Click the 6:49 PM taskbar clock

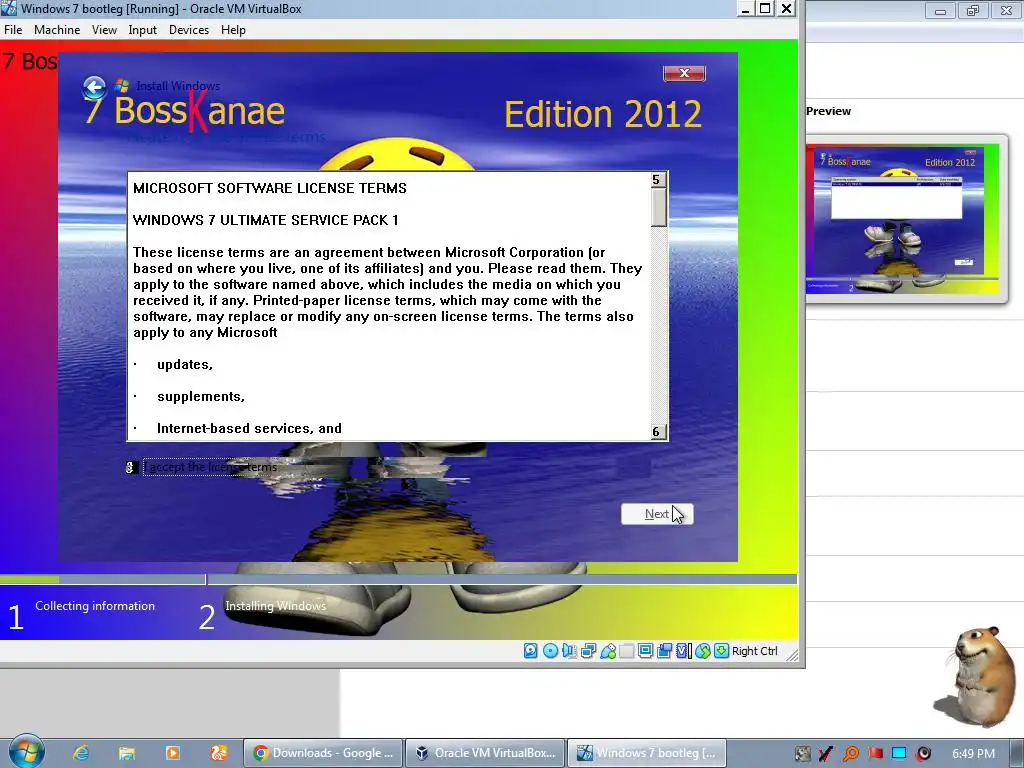(x=973, y=754)
